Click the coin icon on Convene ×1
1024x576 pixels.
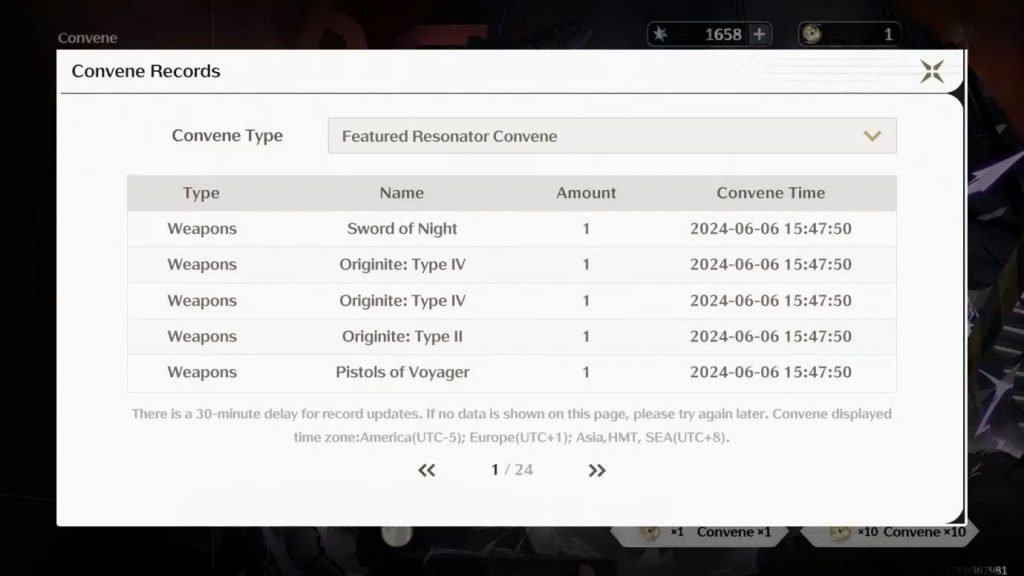[x=649, y=532]
